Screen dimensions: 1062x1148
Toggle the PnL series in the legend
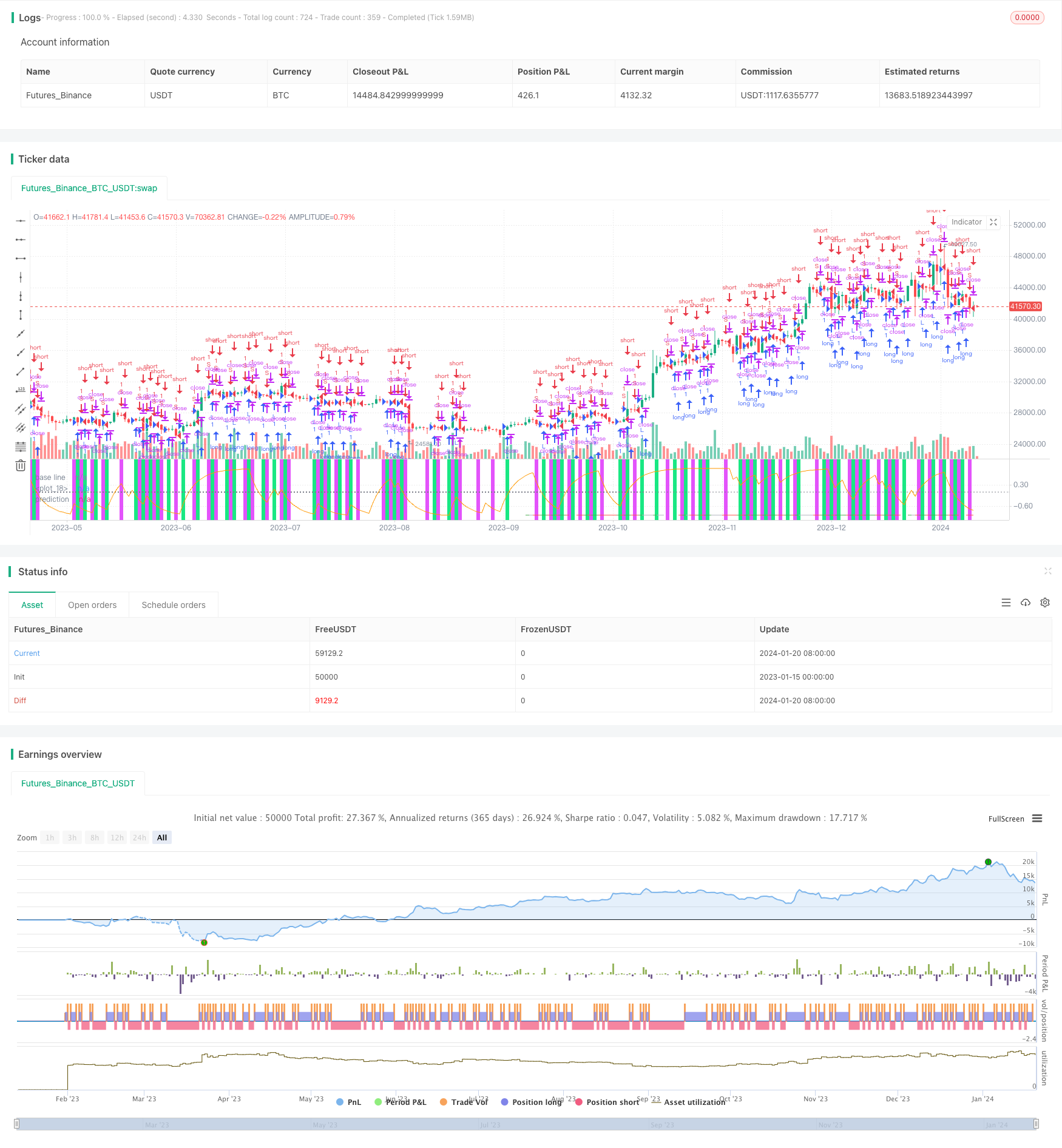pyautogui.click(x=348, y=1102)
